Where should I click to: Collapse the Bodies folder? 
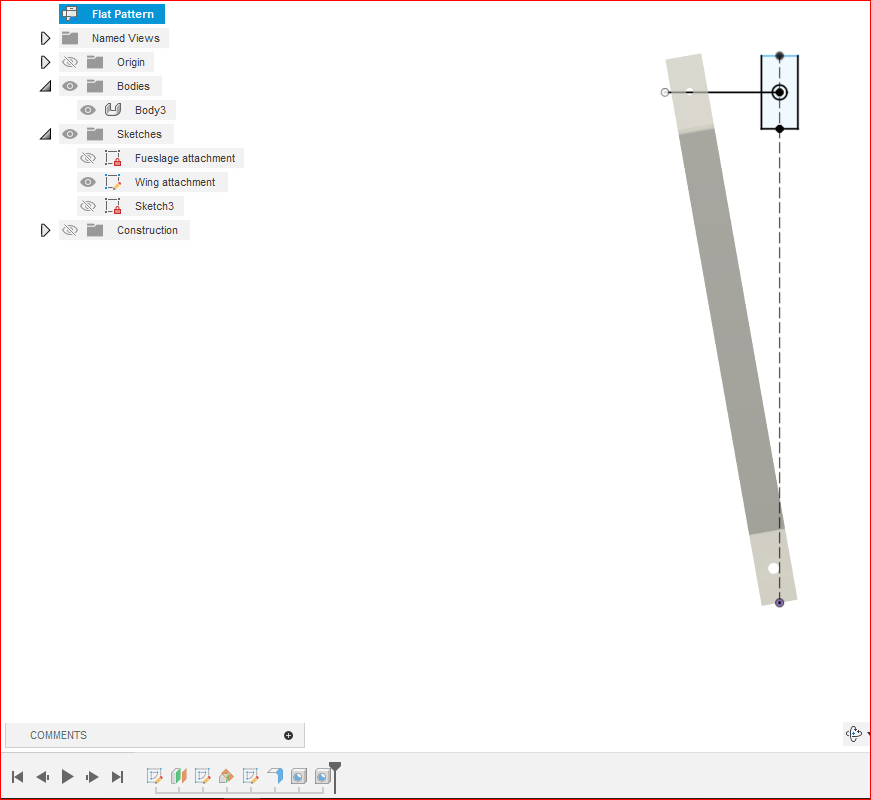(x=45, y=86)
